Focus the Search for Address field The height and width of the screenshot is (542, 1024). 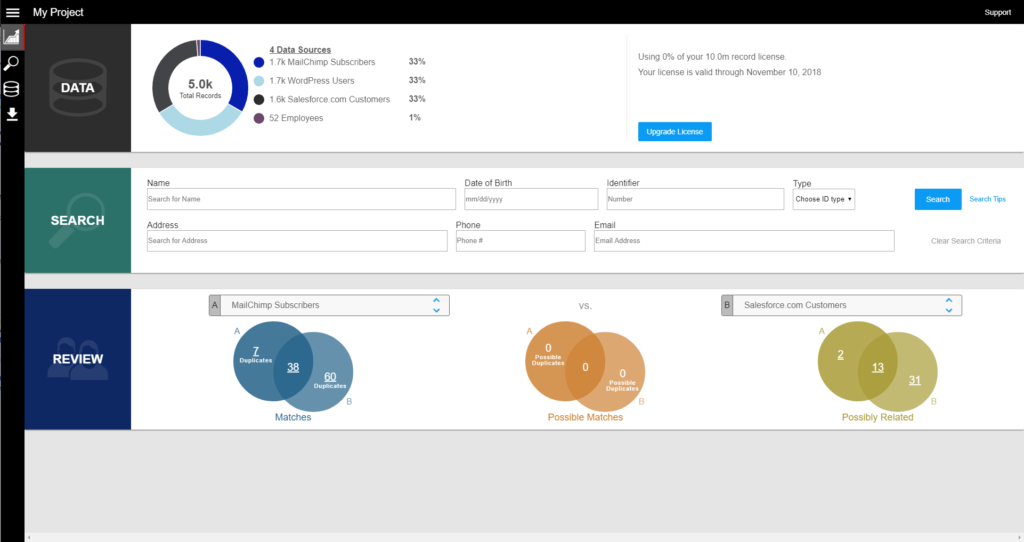coord(297,241)
